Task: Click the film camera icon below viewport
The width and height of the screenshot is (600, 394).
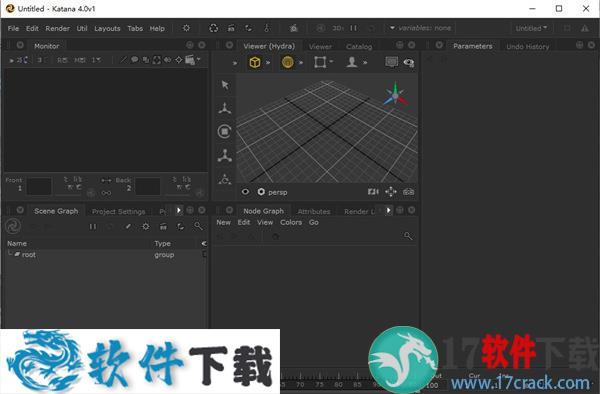Action: coord(373,192)
